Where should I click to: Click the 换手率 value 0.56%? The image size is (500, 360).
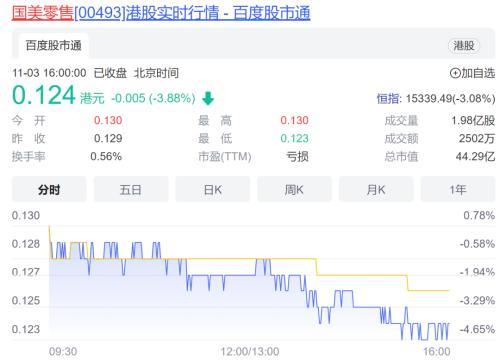tap(106, 156)
